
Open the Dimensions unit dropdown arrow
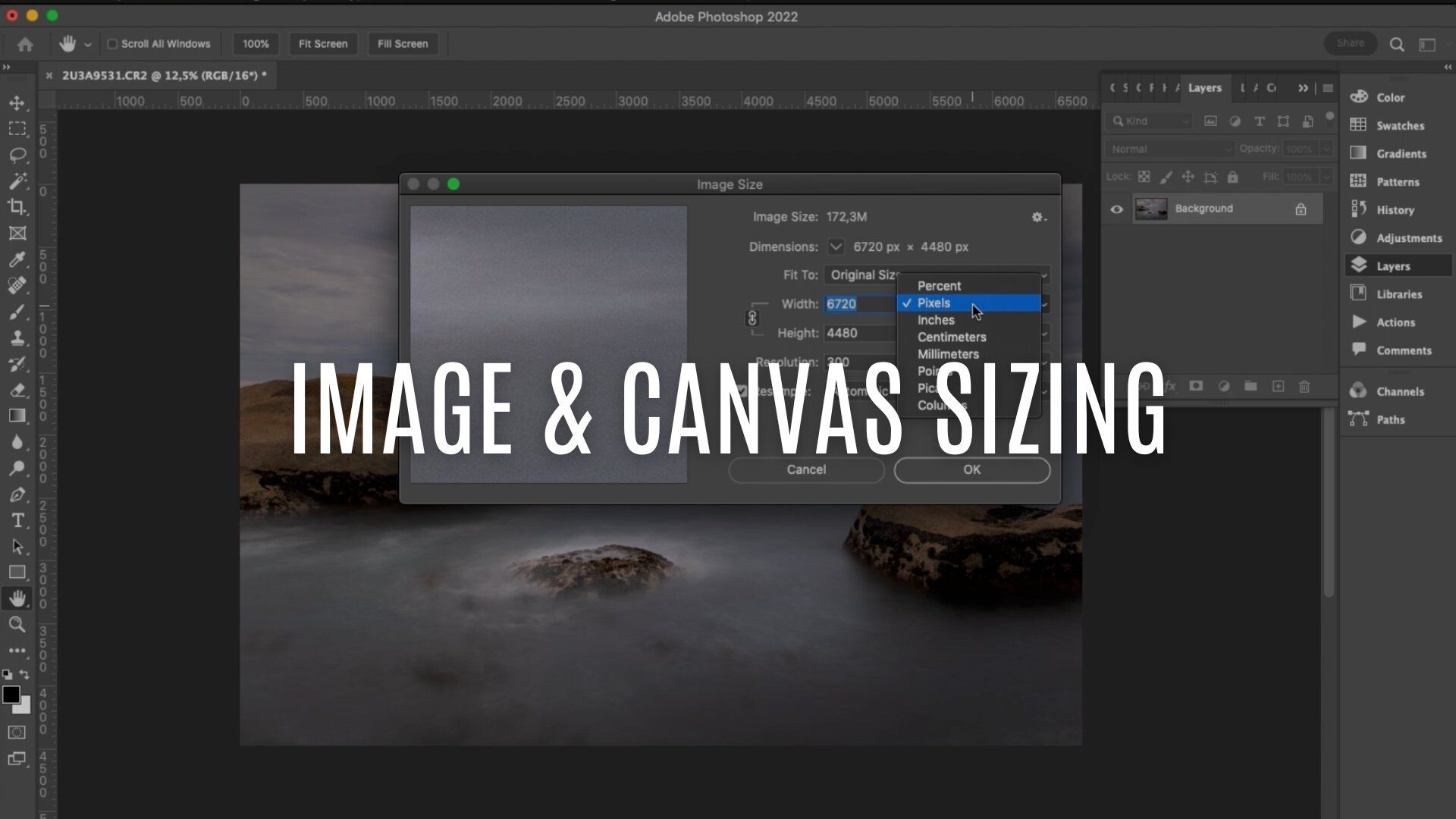tap(836, 246)
